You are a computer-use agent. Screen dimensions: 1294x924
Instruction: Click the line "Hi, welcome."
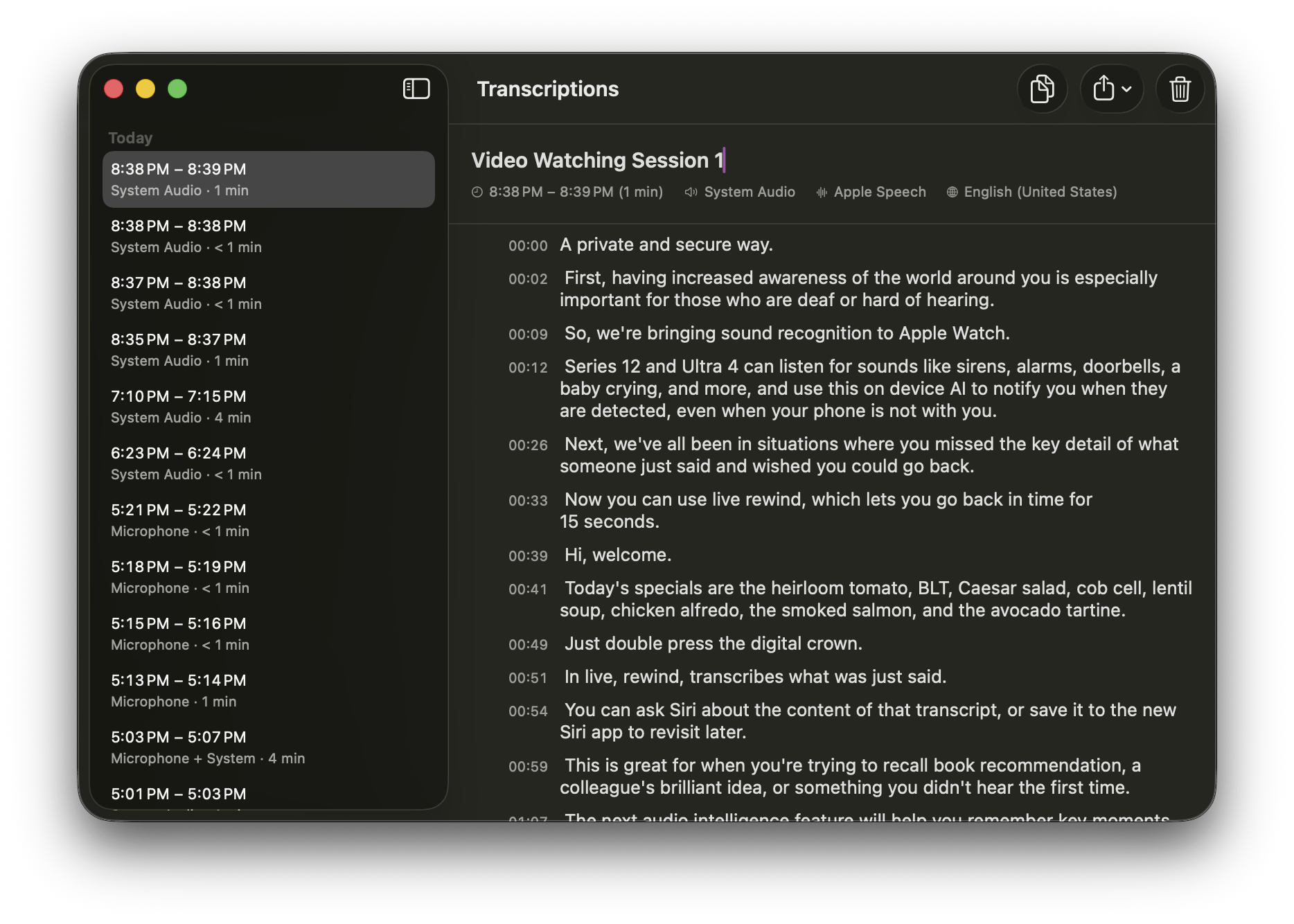(x=618, y=555)
